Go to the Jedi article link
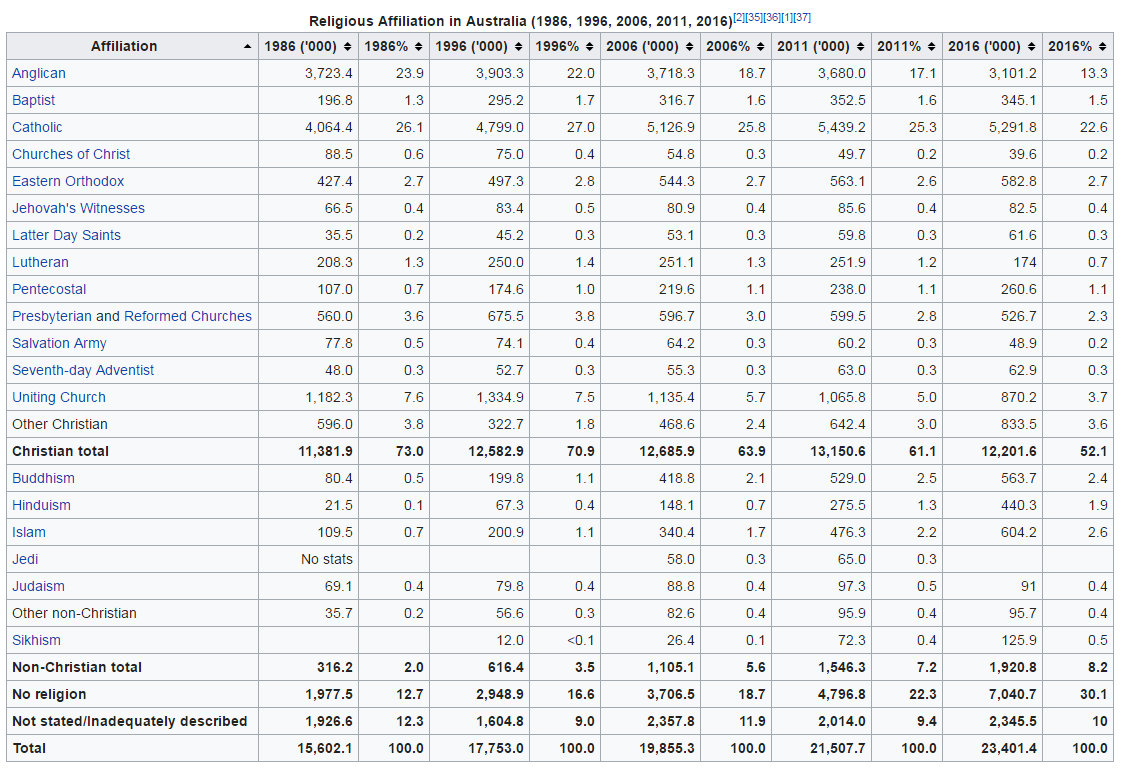Screen dimensions: 1130x771 click(25, 559)
